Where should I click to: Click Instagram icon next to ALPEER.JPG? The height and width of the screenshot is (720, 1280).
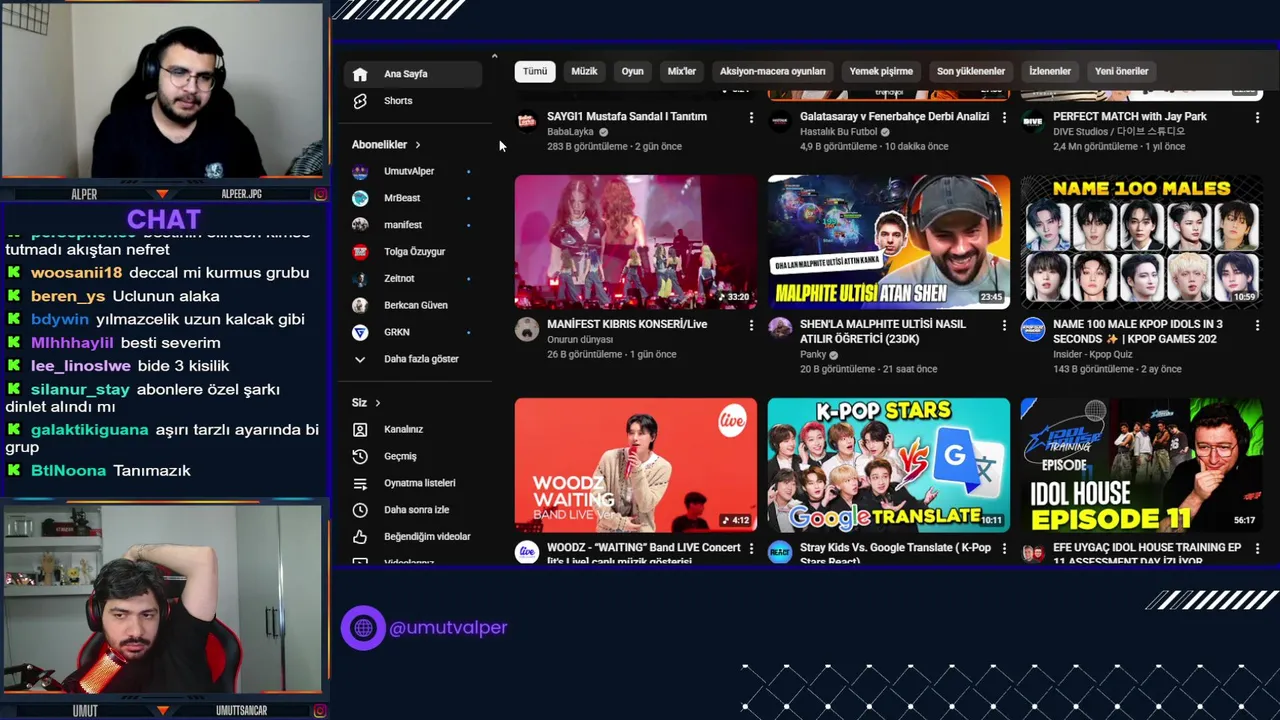320,194
